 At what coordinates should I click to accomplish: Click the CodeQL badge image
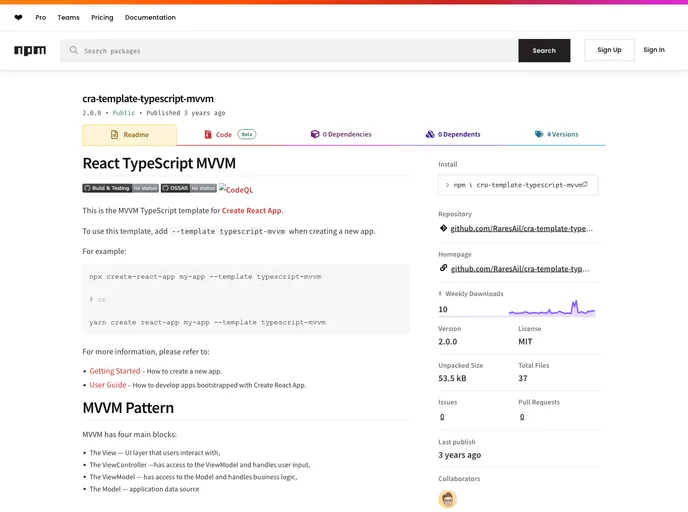(237, 189)
